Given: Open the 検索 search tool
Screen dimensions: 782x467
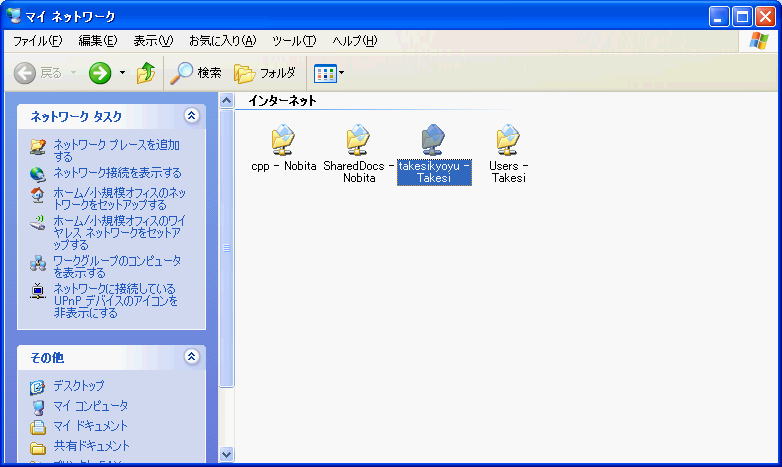Looking at the screenshot, I should [x=196, y=73].
